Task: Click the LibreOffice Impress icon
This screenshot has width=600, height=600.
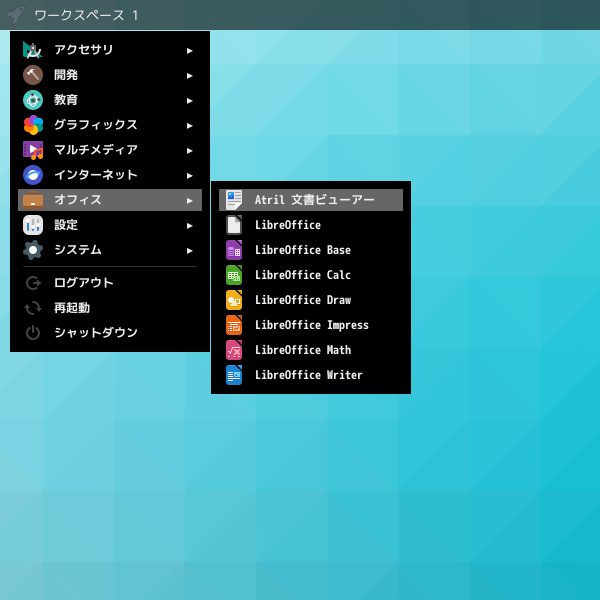Action: [x=234, y=325]
